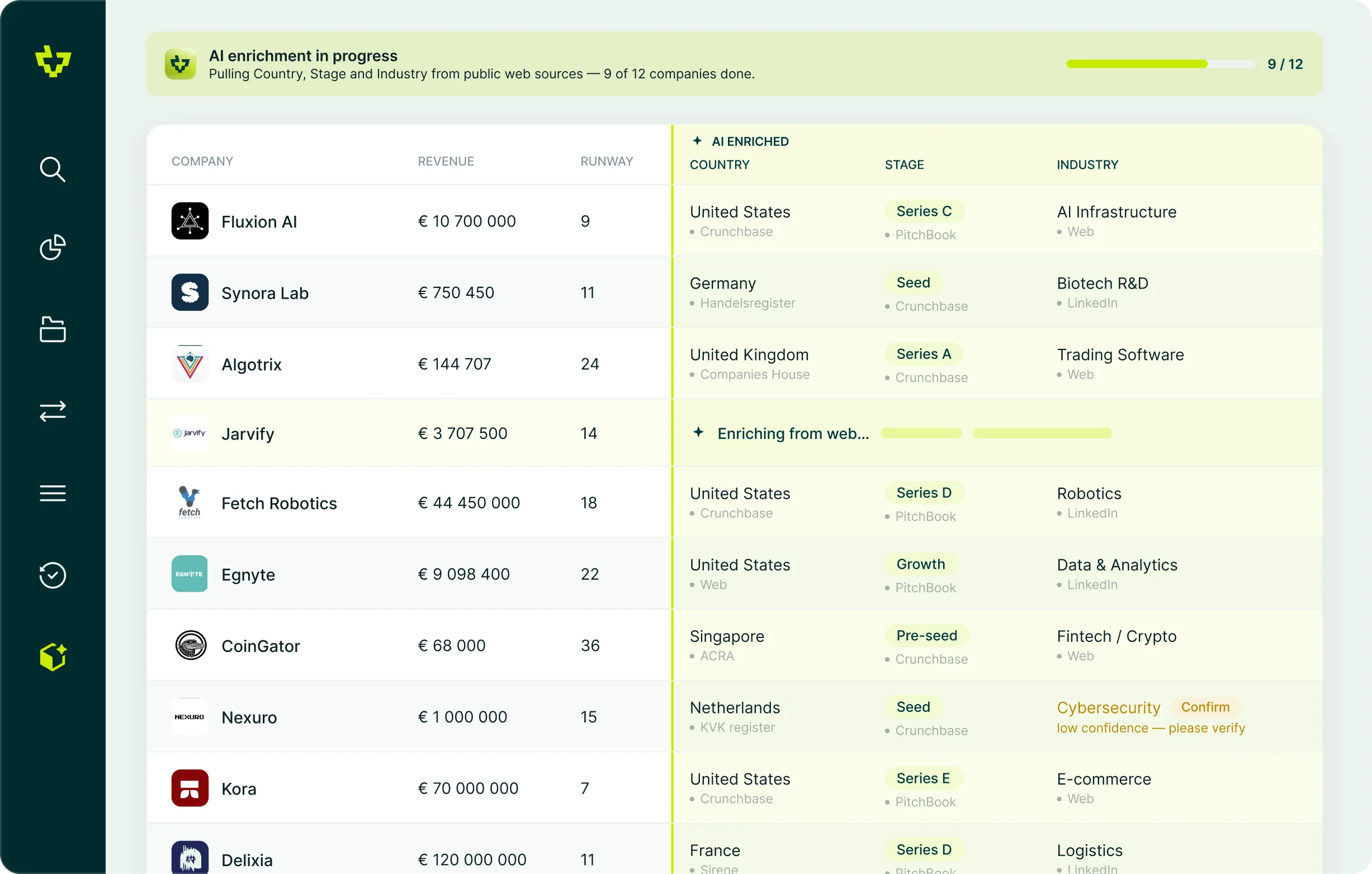Click the '9 / 12' progress counter

point(1285,64)
